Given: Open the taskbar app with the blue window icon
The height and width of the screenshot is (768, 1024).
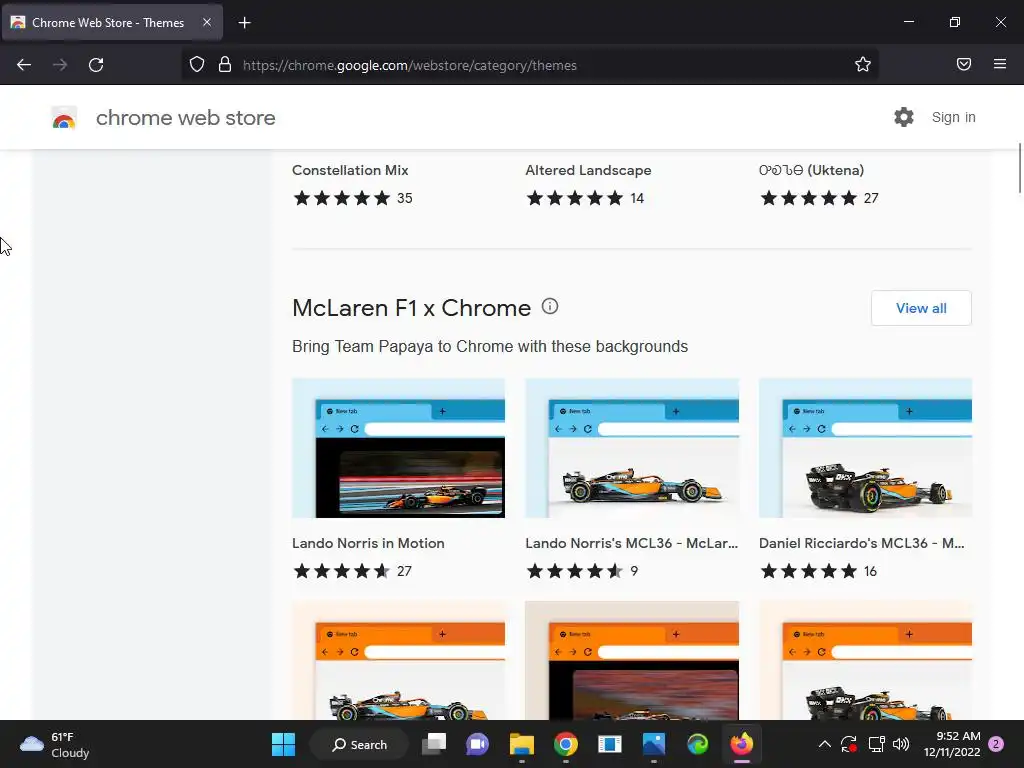Looking at the screenshot, I should coord(609,744).
